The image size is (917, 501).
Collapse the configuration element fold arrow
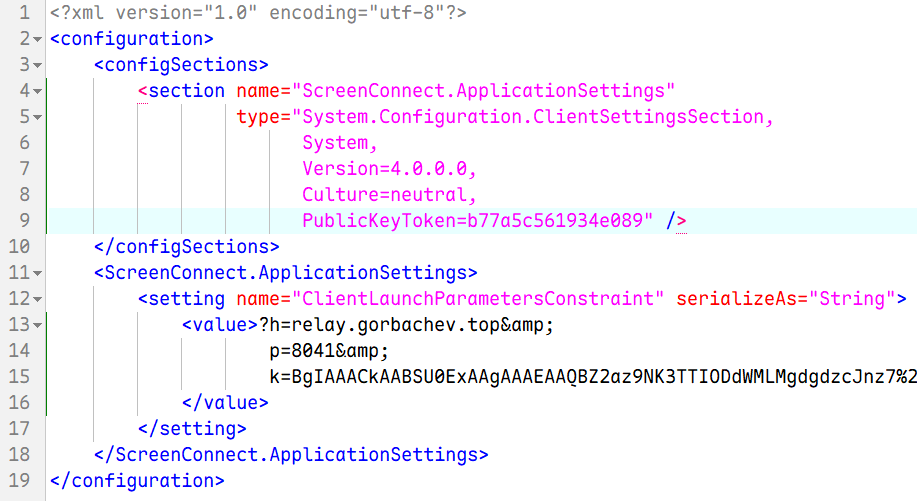pyautogui.click(x=37, y=40)
